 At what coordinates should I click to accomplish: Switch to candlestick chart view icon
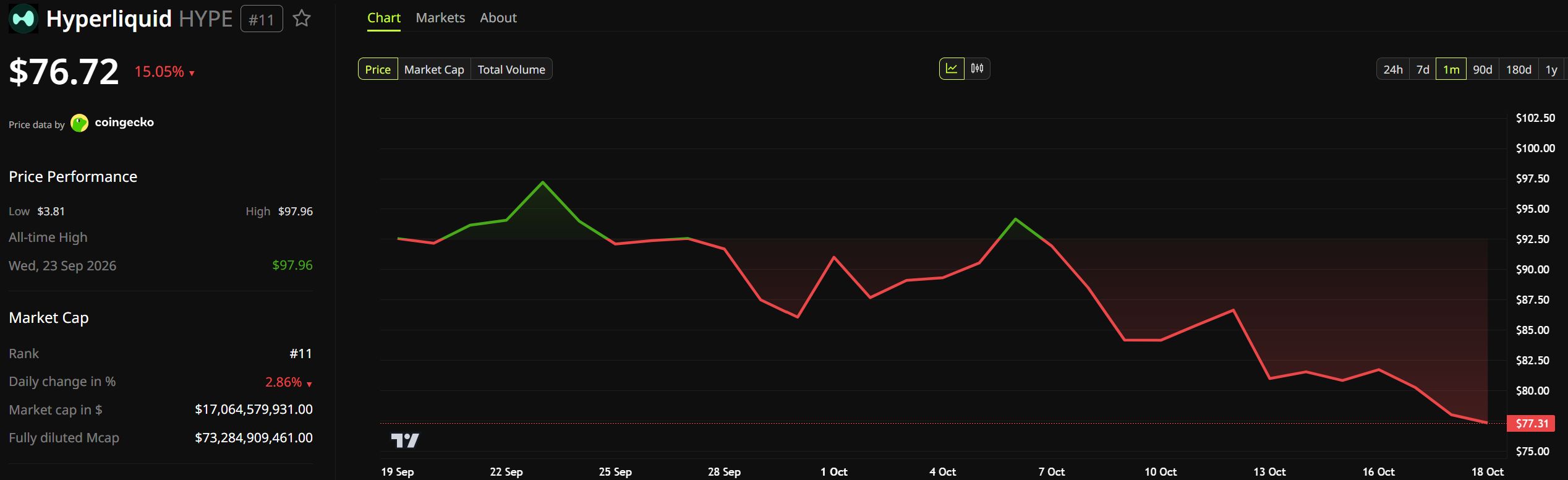(x=977, y=69)
